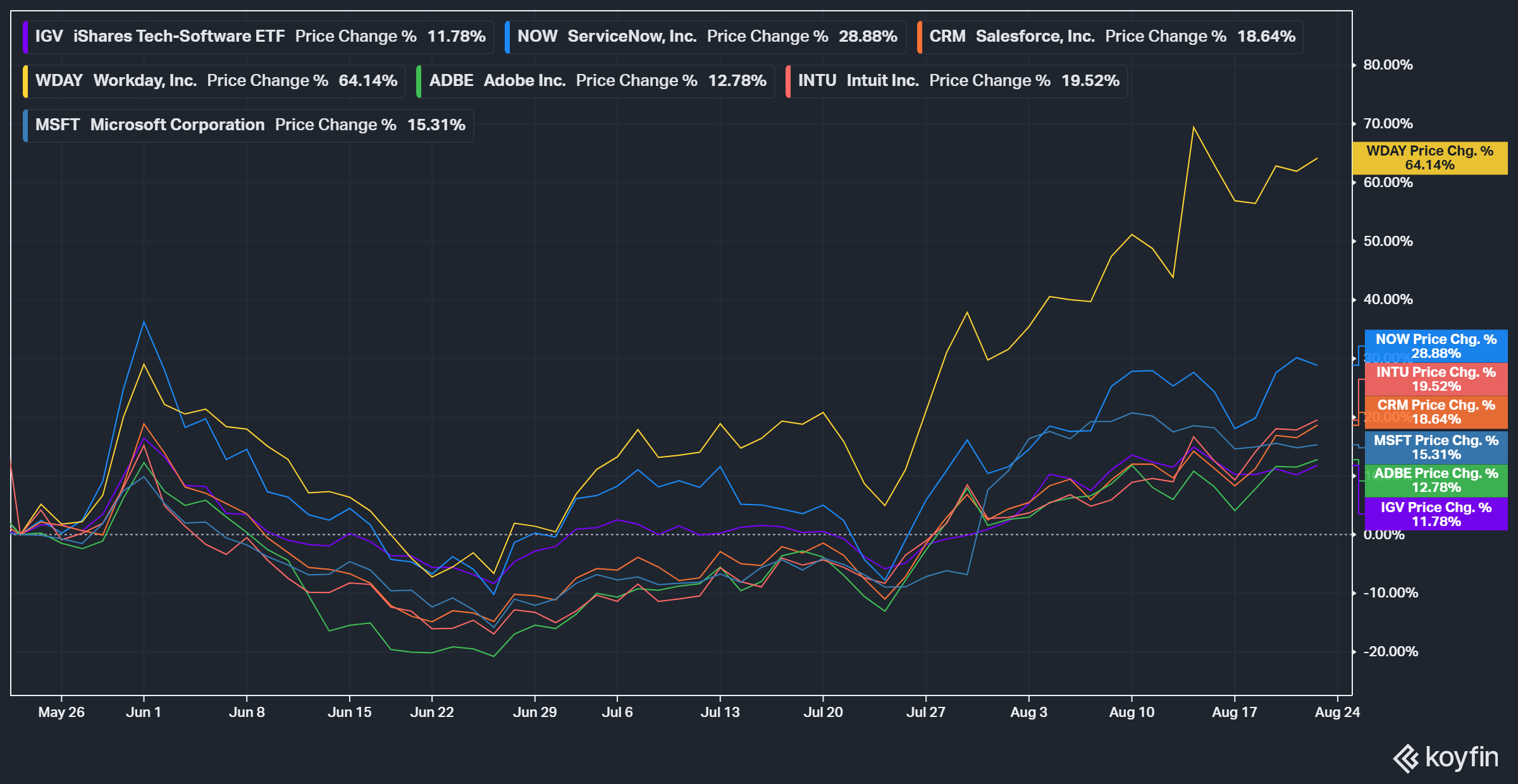The width and height of the screenshot is (1518, 784).
Task: Click the -20.00% y-axis label
Action: (x=1390, y=652)
